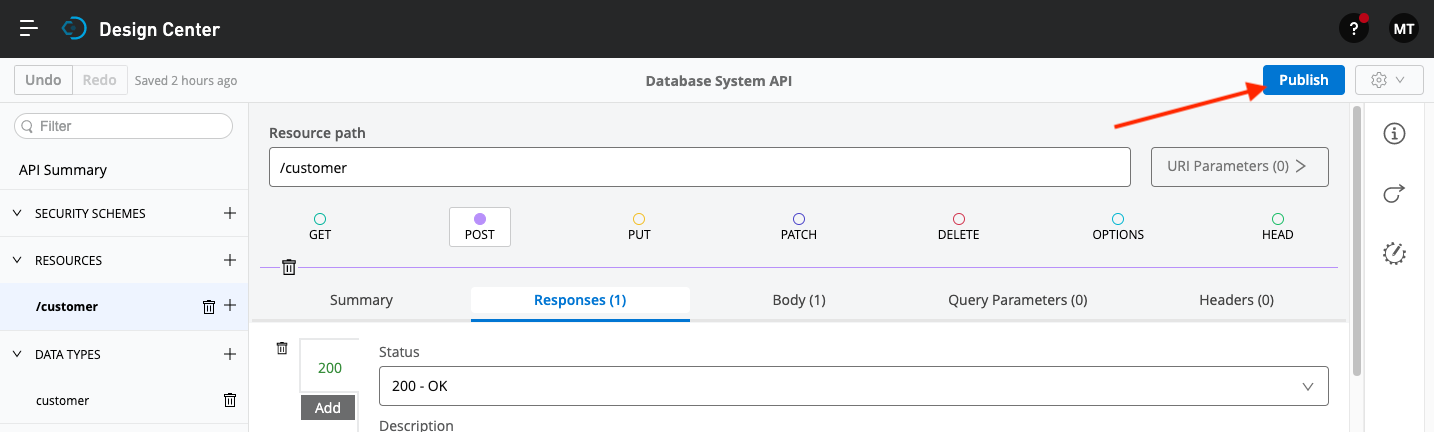Open the MT user avatar menu
1434x432 pixels.
click(x=1403, y=29)
